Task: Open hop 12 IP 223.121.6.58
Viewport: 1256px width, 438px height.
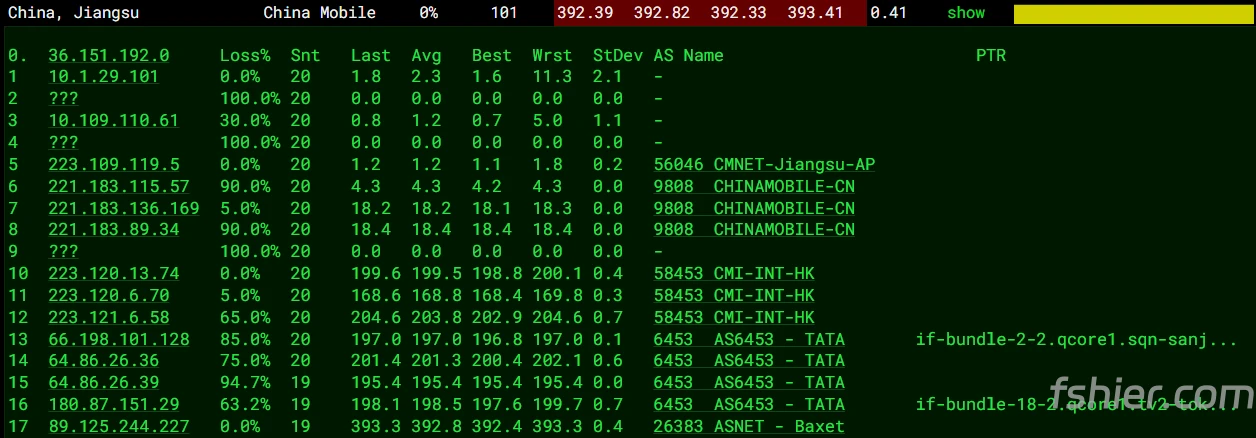Action: [109, 317]
